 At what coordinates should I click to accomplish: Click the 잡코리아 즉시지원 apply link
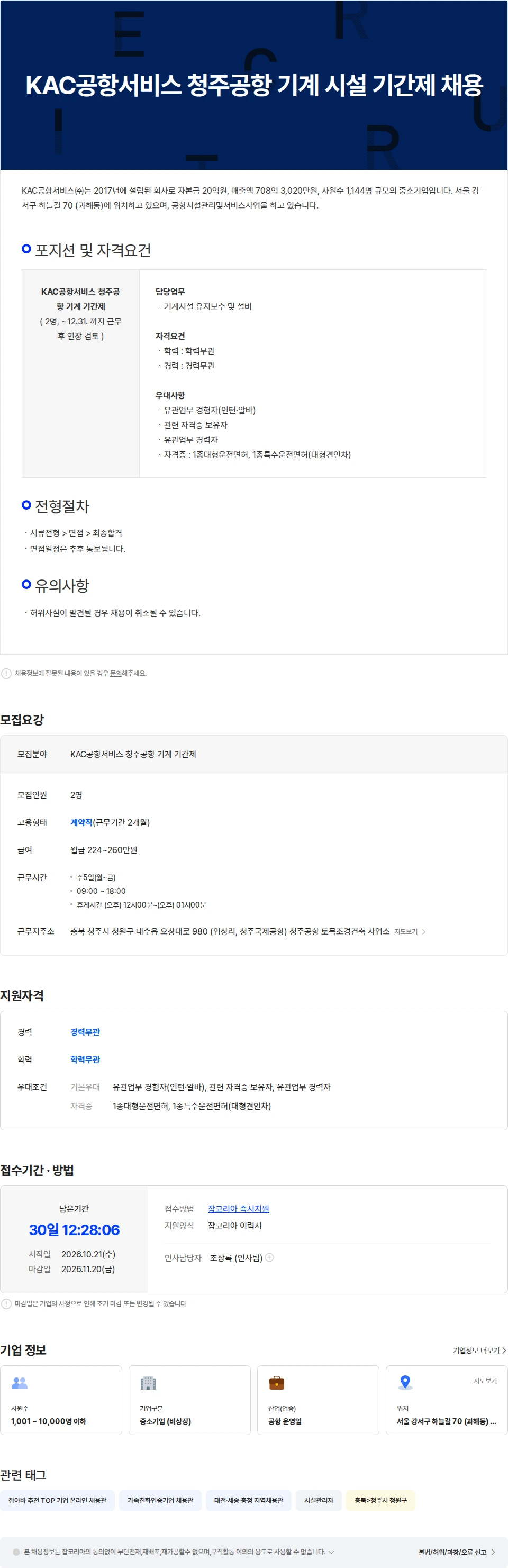point(239,1208)
